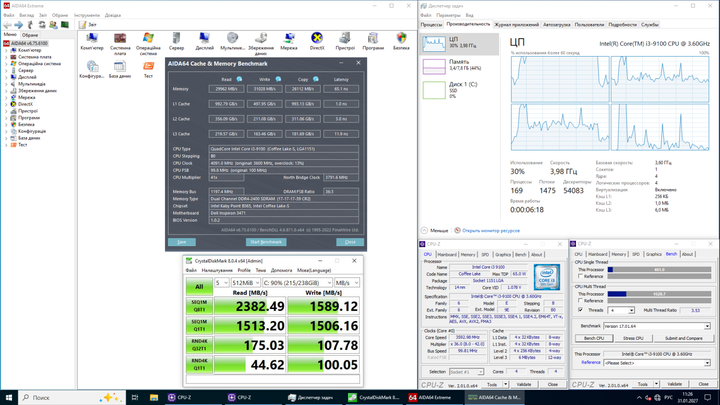Click the info icon next to Write column
Image resolution: width=720 pixels, height=405 pixels.
278,79
